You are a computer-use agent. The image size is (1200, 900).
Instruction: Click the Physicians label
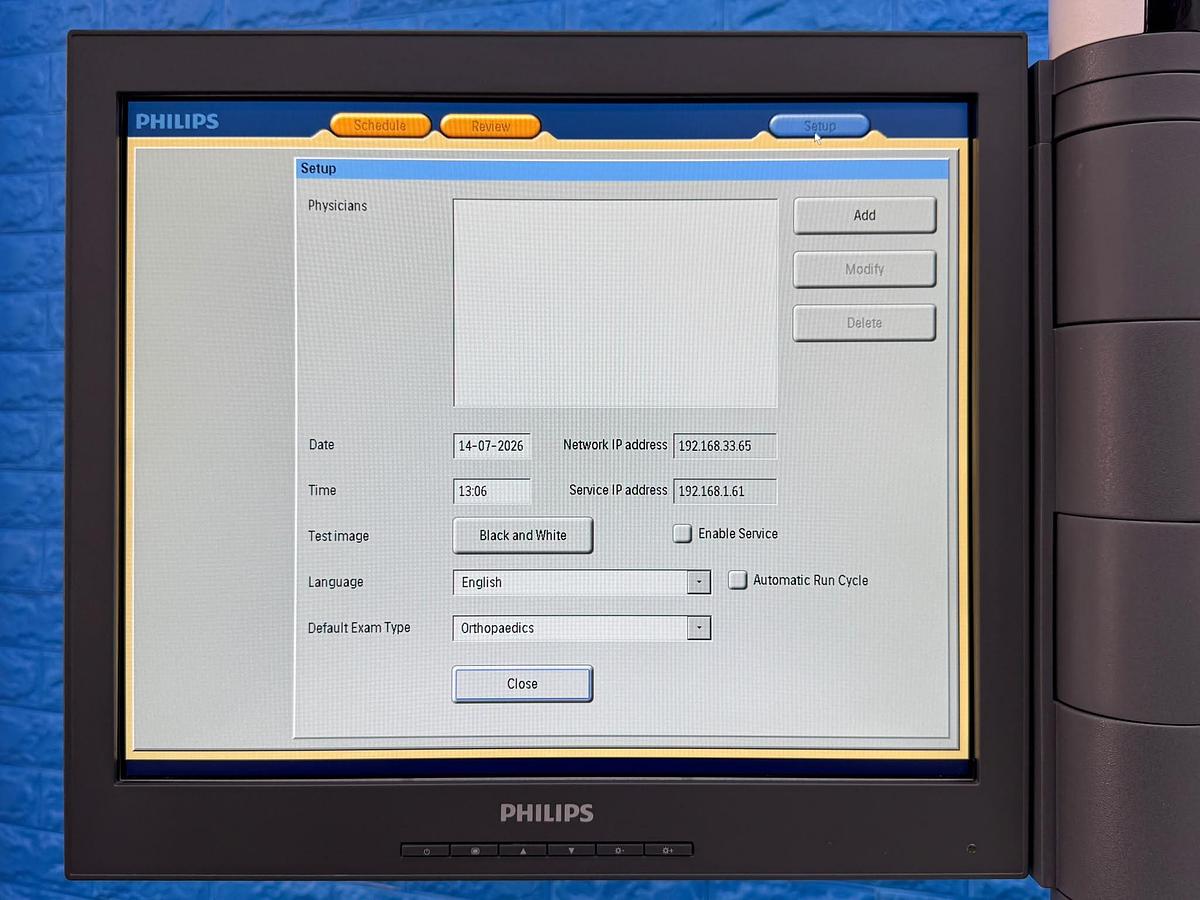click(x=337, y=206)
